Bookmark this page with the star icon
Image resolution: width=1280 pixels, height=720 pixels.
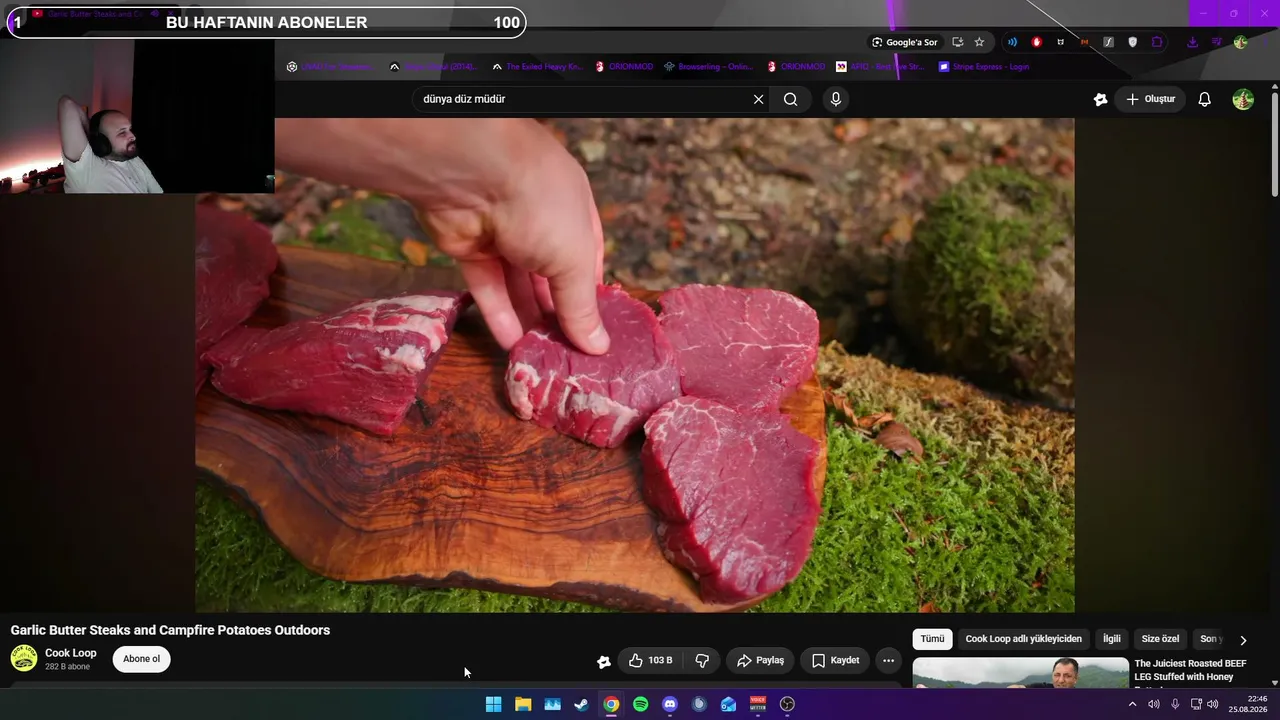[979, 42]
